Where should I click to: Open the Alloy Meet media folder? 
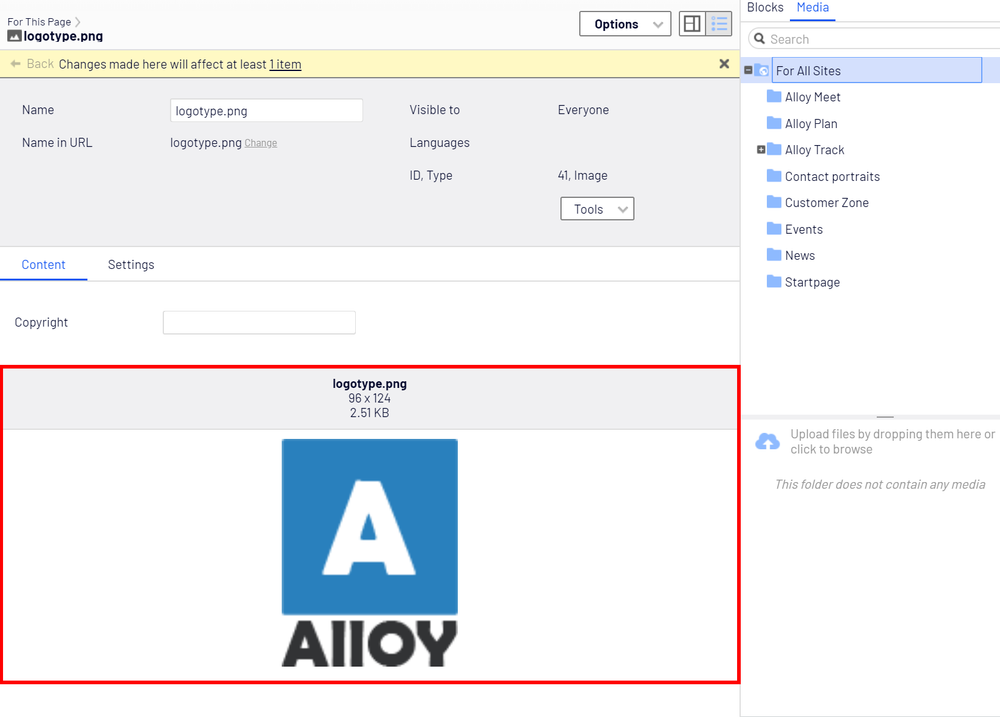pyautogui.click(x=814, y=96)
